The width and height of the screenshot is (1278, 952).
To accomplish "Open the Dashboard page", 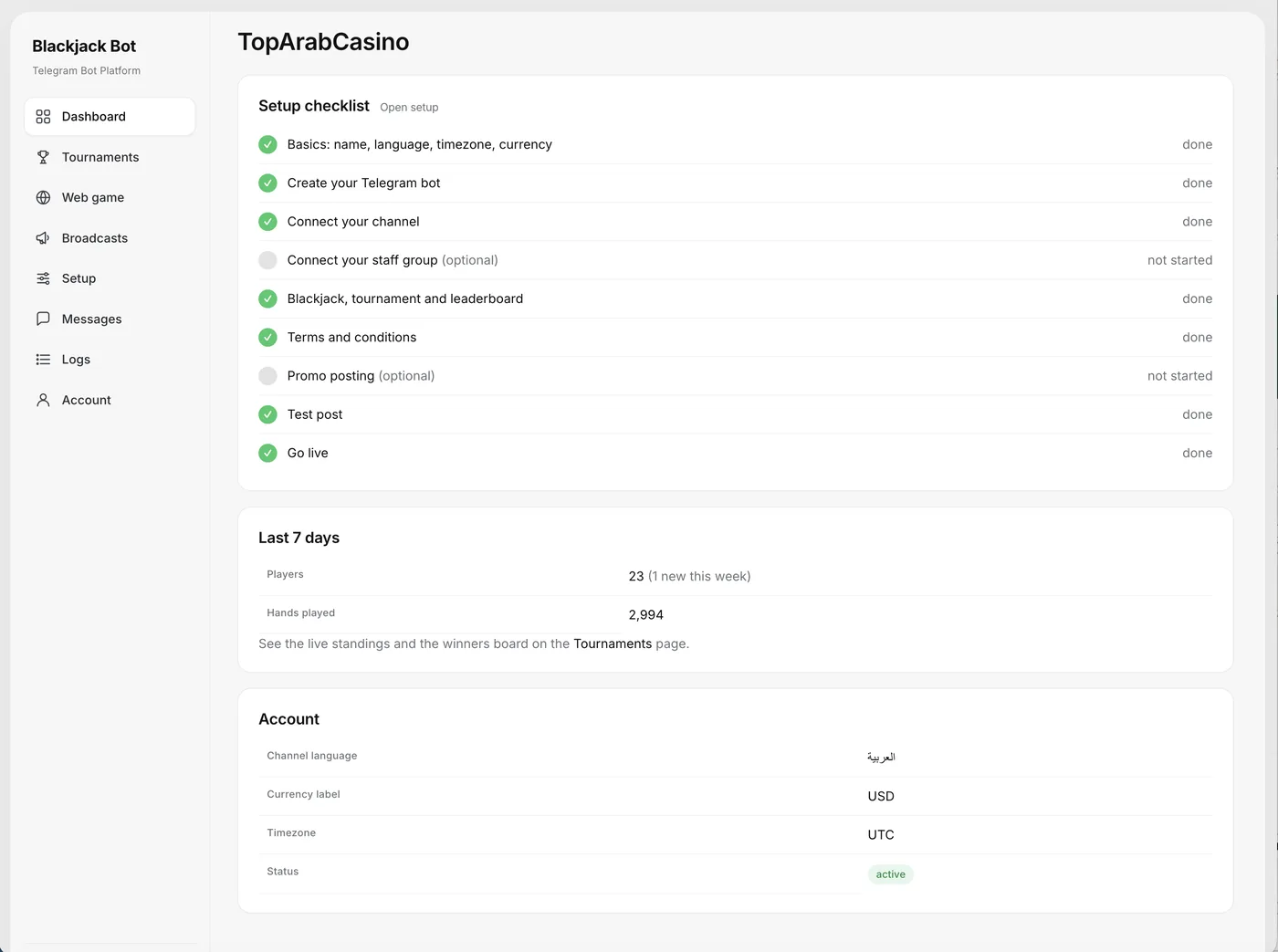I will 110,117.
